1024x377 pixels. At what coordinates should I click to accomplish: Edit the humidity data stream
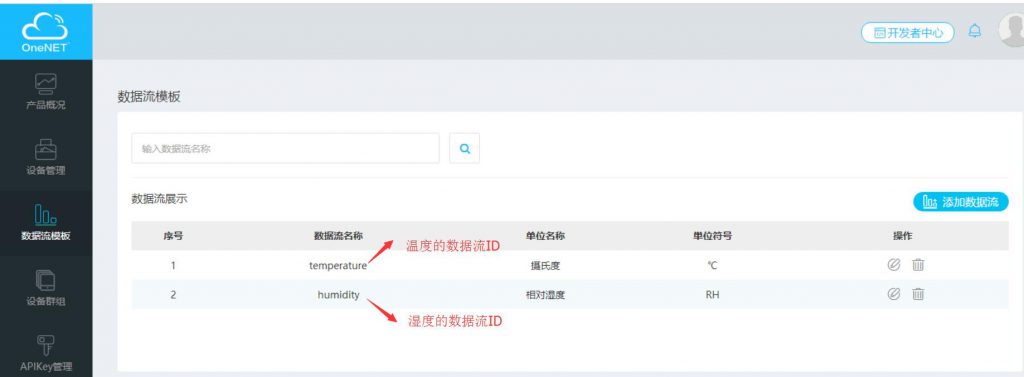click(893, 294)
